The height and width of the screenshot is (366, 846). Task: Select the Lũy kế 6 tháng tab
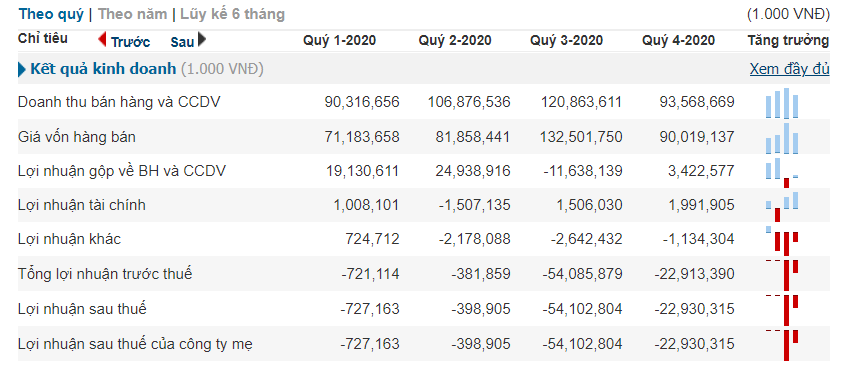tap(233, 14)
